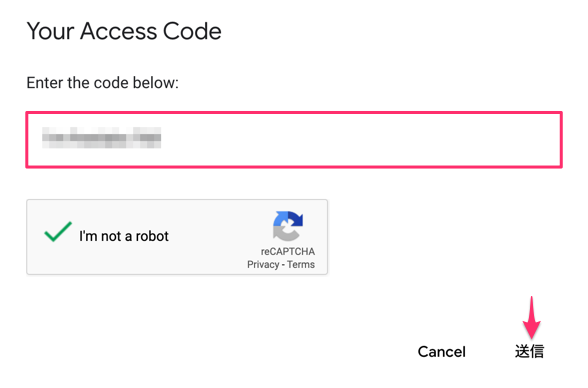
Task: Click the green verified checkmark icon
Action: point(58,232)
